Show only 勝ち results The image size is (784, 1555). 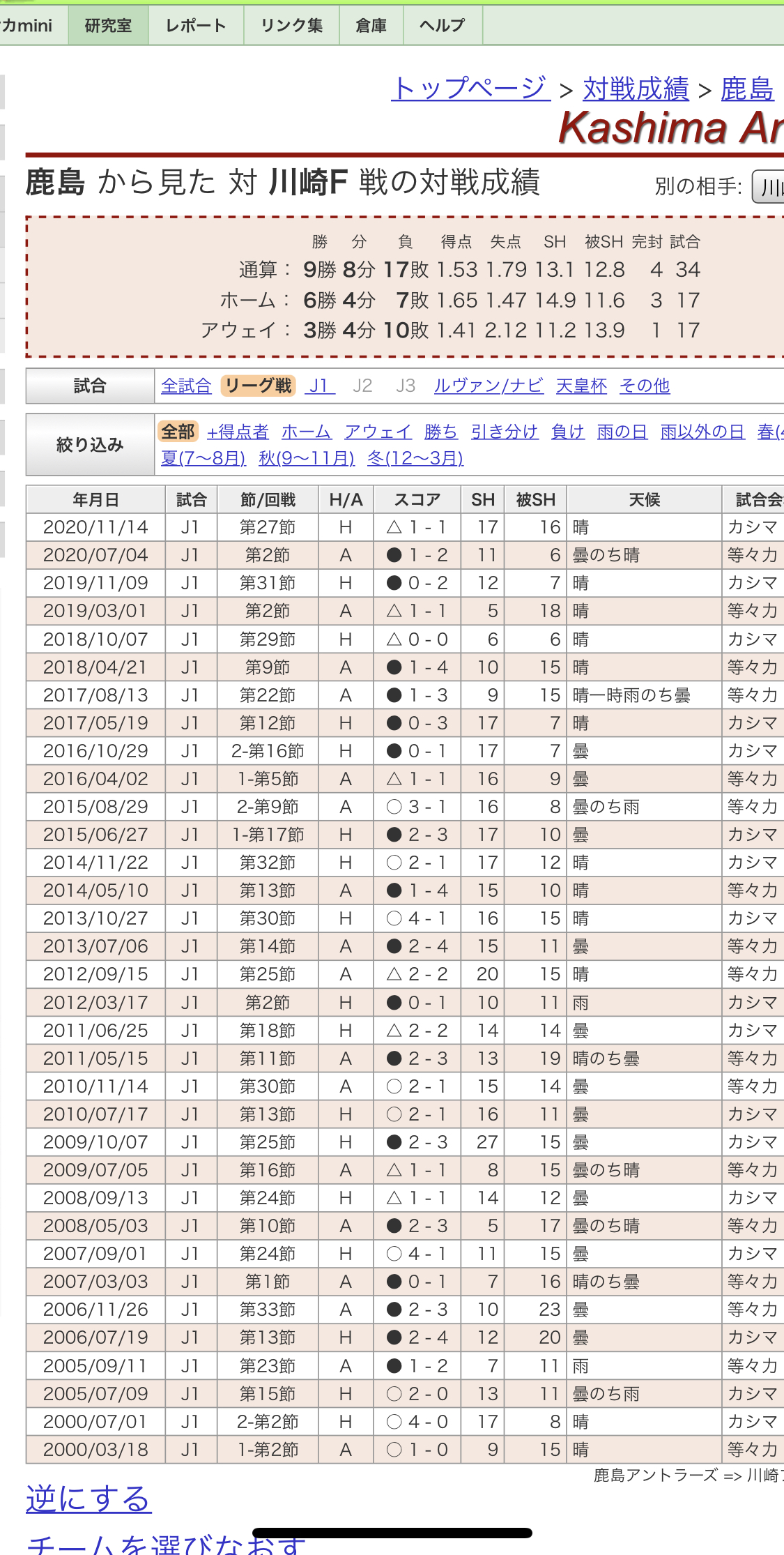441,432
